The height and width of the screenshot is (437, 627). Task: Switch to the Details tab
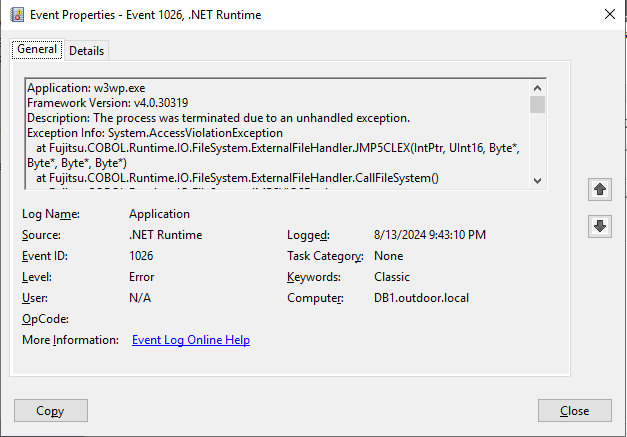pyautogui.click(x=86, y=51)
